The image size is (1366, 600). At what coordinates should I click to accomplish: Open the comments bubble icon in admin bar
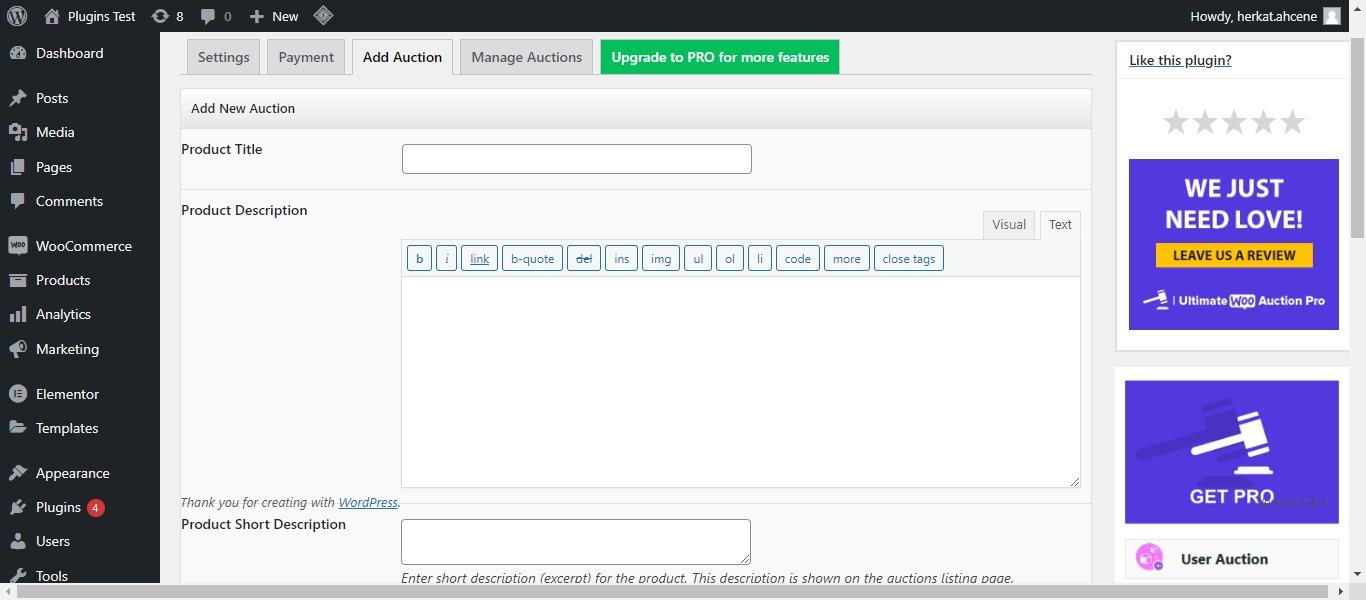click(208, 16)
